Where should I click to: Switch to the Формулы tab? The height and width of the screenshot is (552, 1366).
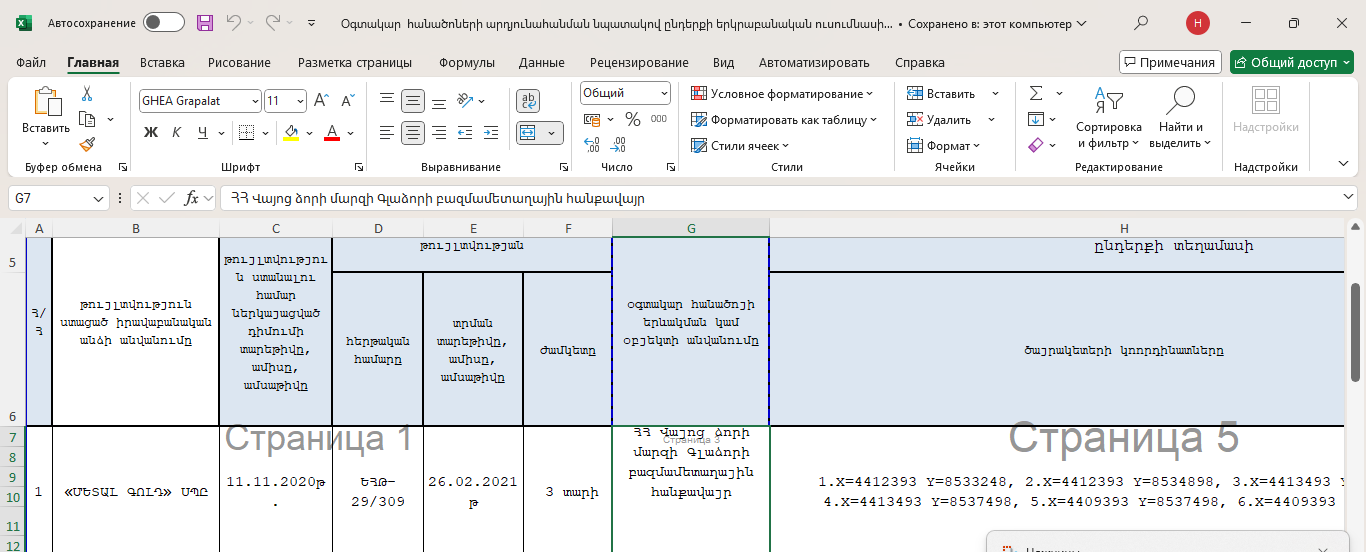point(466,62)
